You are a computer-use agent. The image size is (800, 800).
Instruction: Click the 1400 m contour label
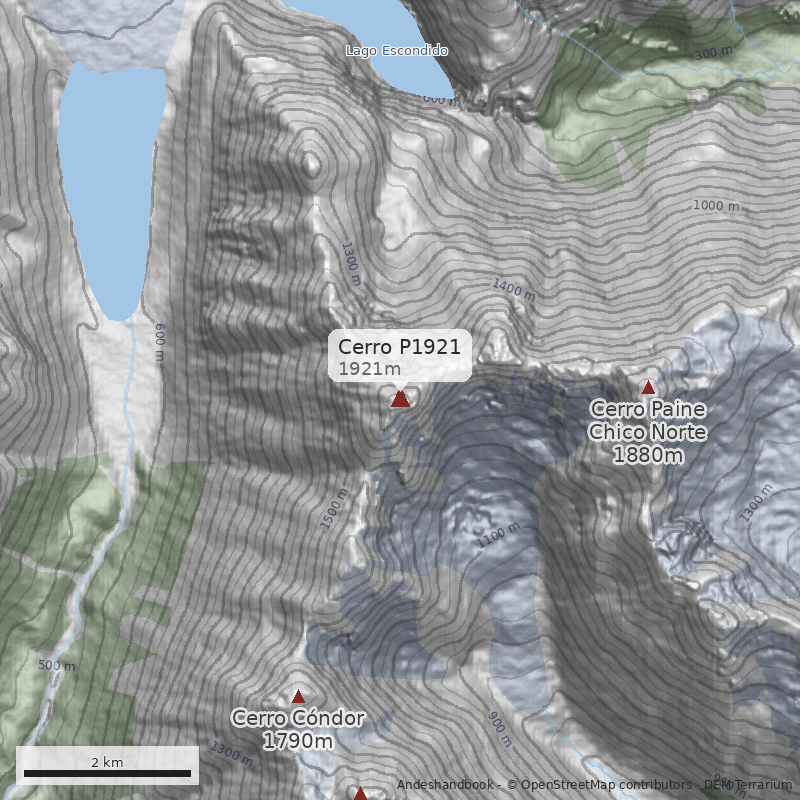(x=513, y=290)
